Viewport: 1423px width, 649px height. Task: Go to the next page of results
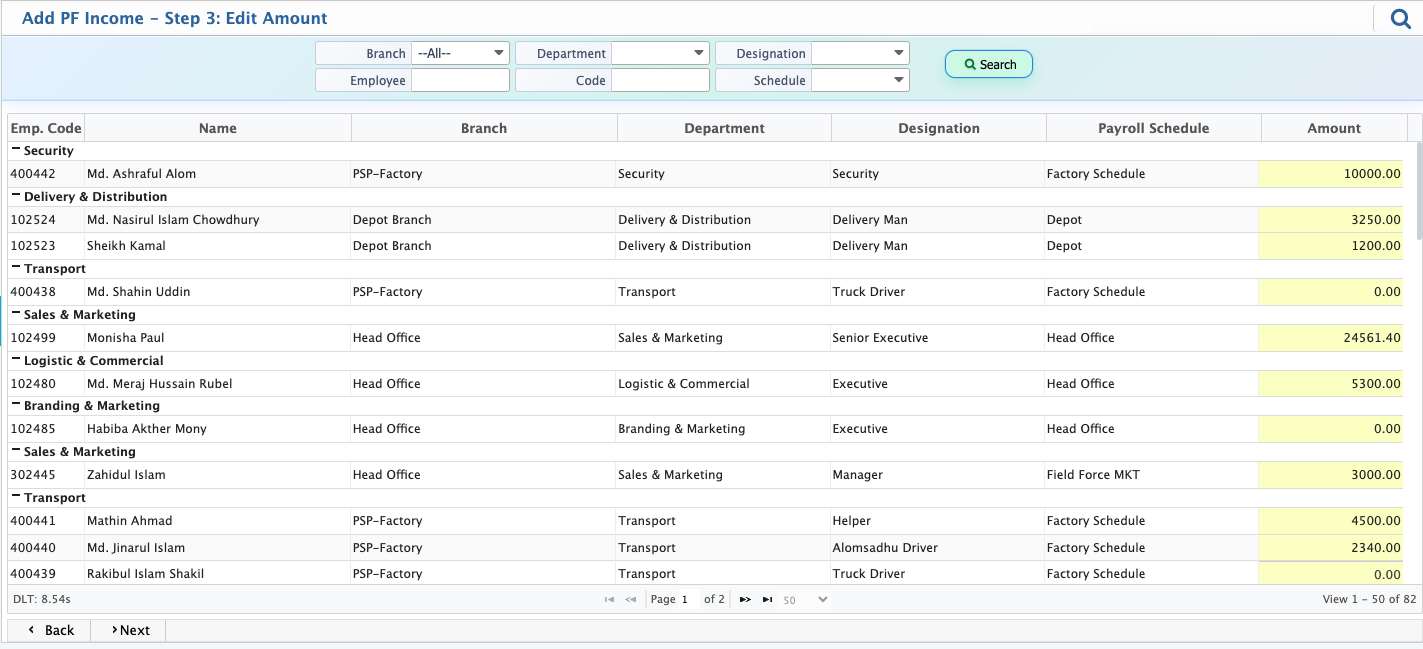click(745, 600)
